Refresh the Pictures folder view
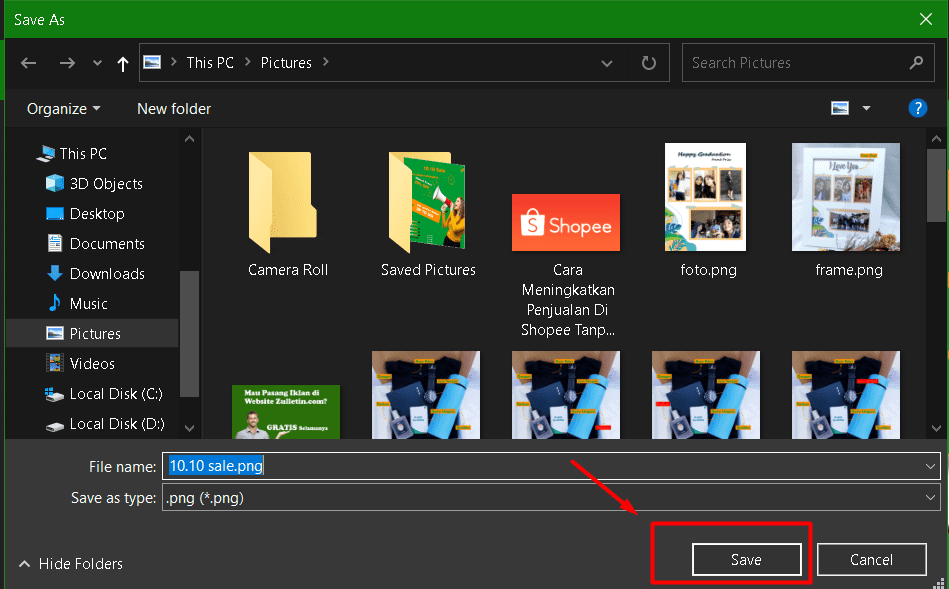The height and width of the screenshot is (589, 949). tap(649, 63)
